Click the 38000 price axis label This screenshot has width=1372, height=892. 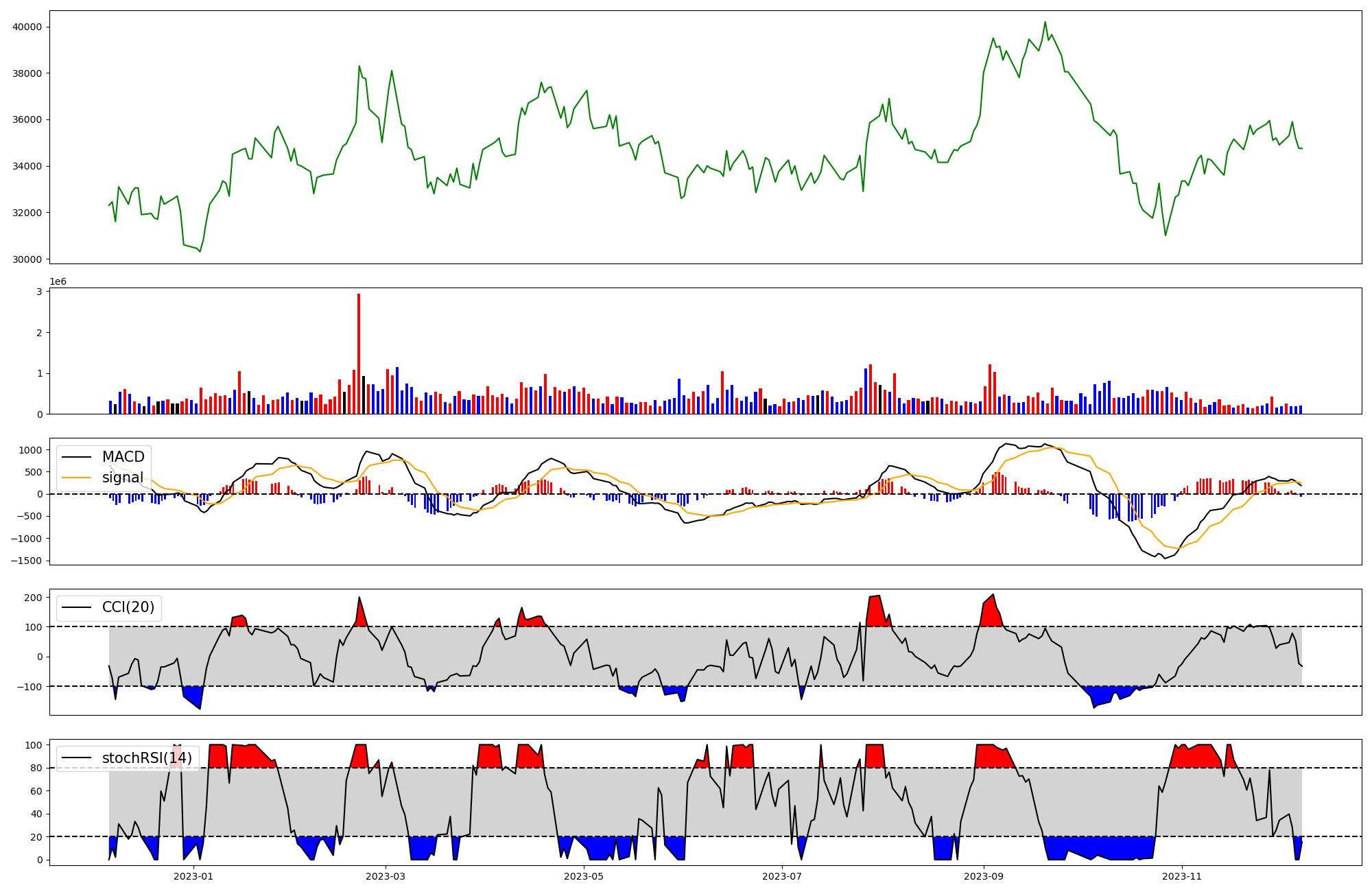27,73
